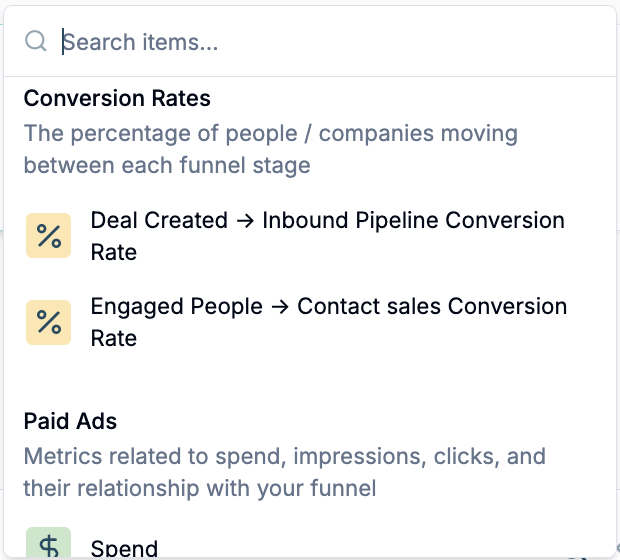The height and width of the screenshot is (560, 620).
Task: Click the arrow symbol in Deal Created item
Action: pyautogui.click(x=245, y=221)
